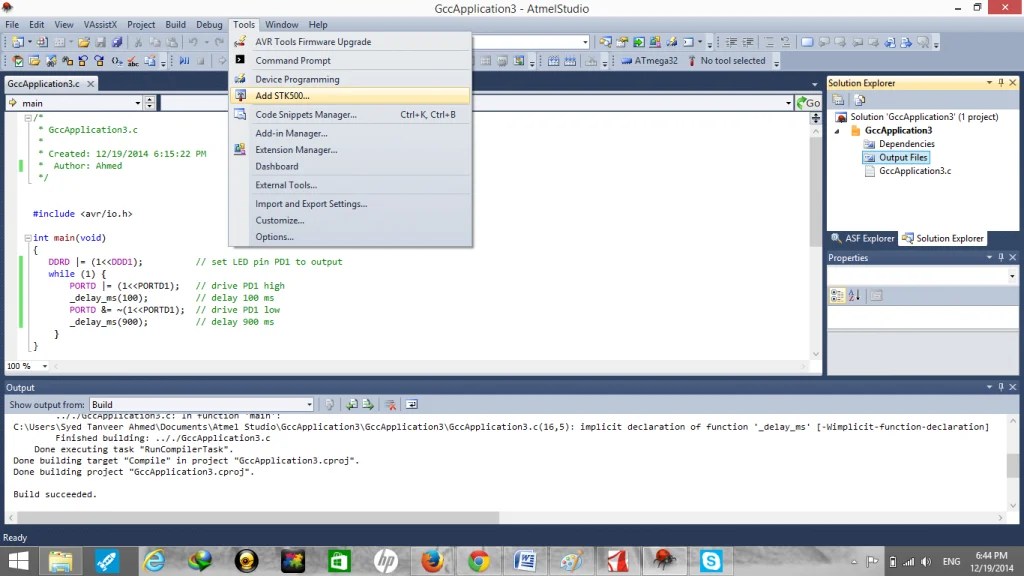Pin the Solution Explorer panel
The height and width of the screenshot is (576, 1024).
[1001, 83]
